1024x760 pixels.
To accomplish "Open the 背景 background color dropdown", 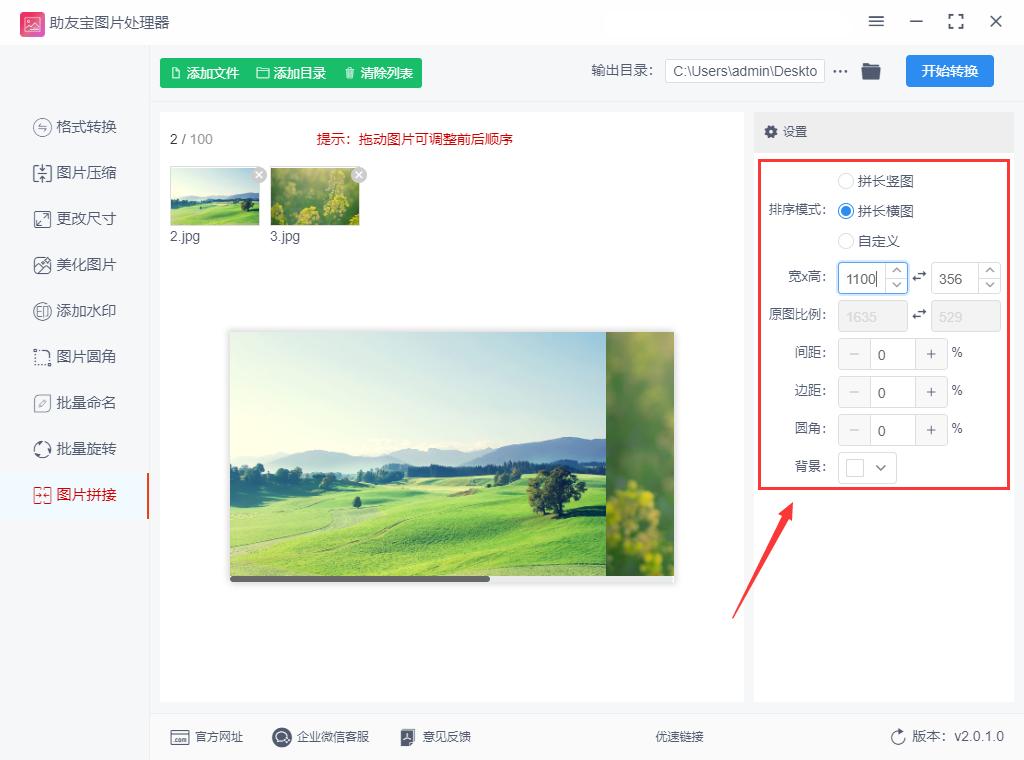I will point(866,467).
